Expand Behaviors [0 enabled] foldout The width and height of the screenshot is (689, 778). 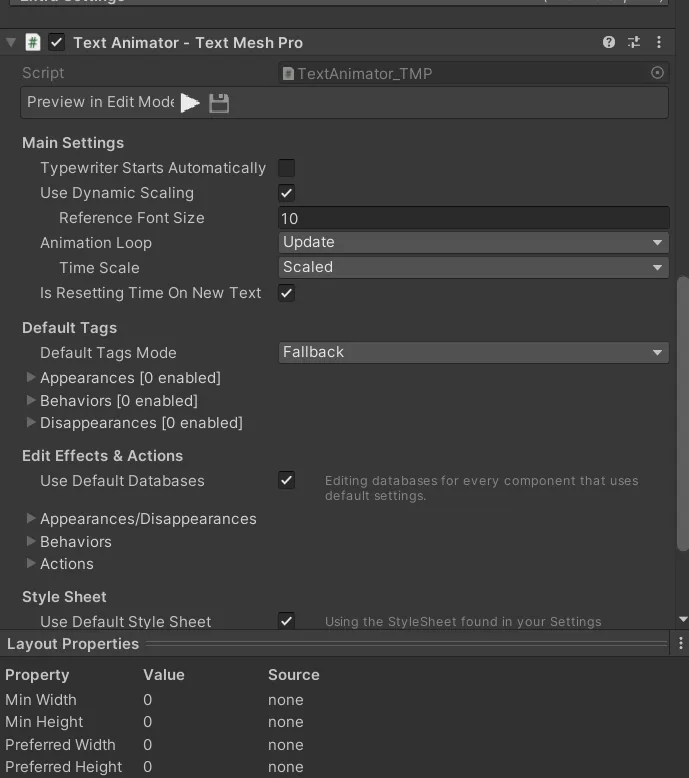31,400
